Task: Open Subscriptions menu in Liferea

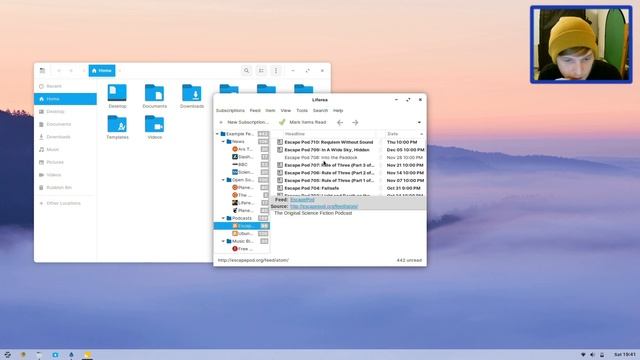Action: click(230, 111)
